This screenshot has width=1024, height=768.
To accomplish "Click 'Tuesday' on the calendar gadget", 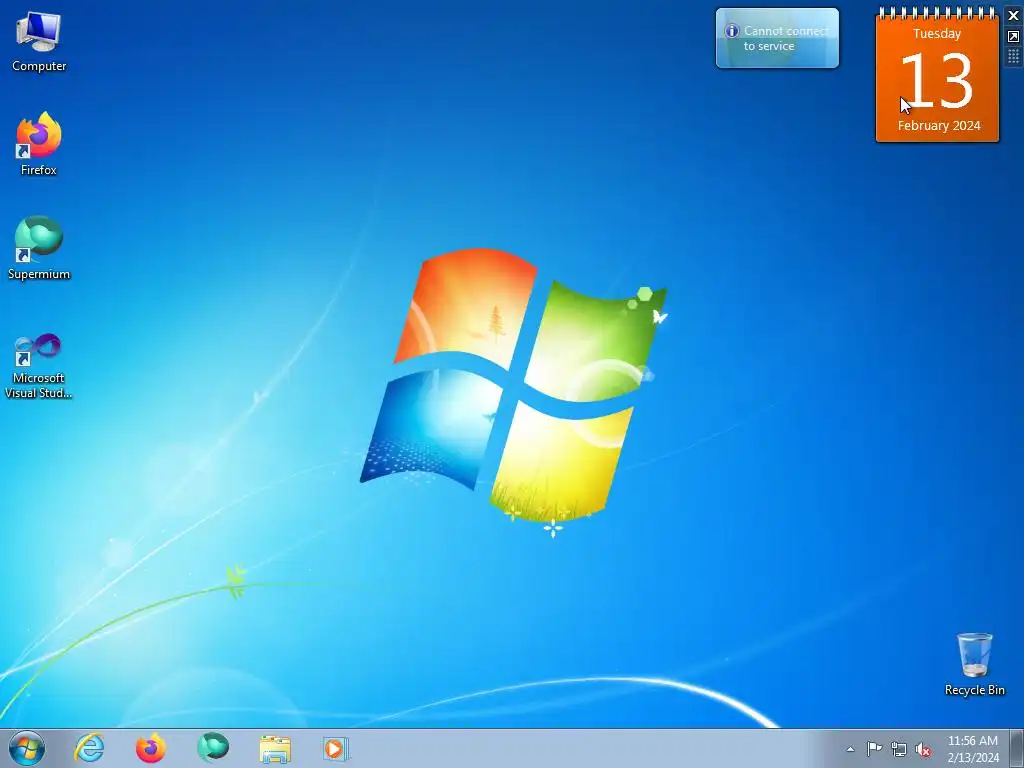I will point(936,33).
